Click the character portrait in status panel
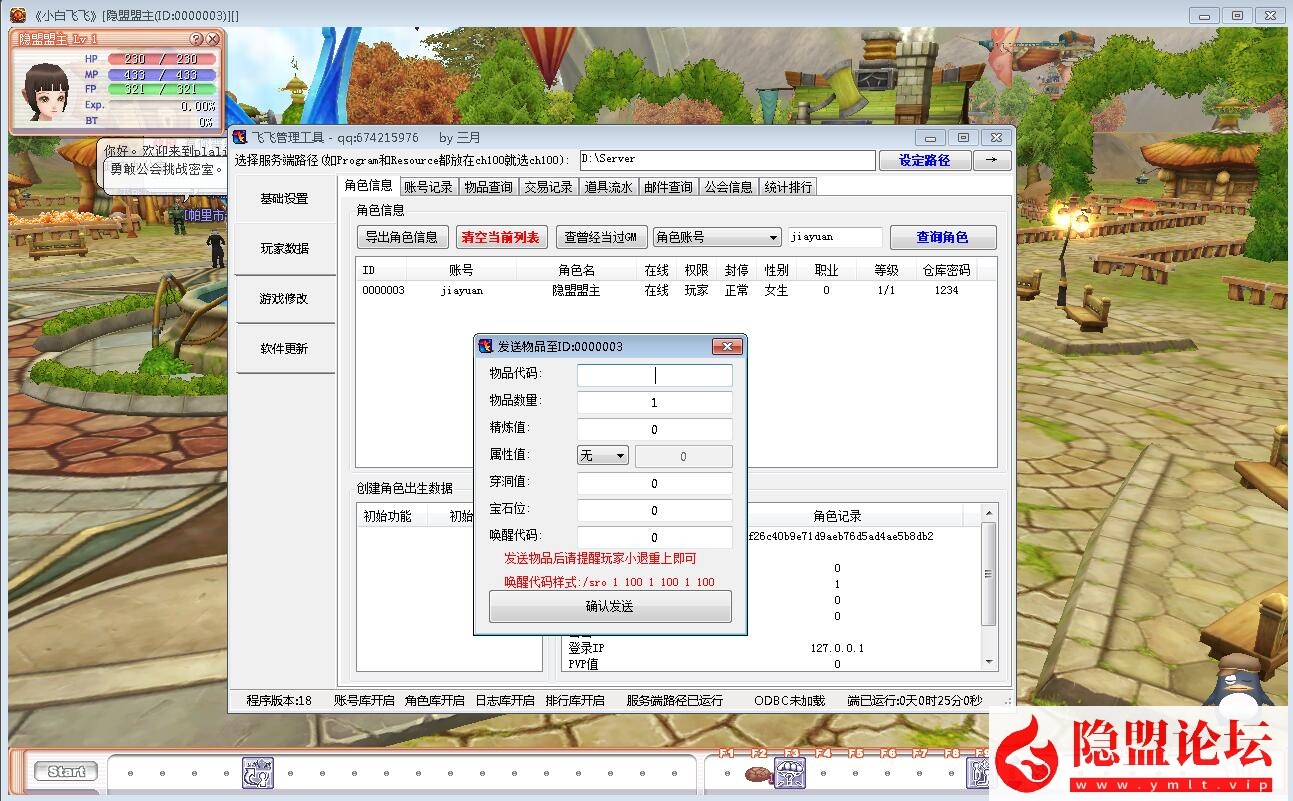 point(46,90)
